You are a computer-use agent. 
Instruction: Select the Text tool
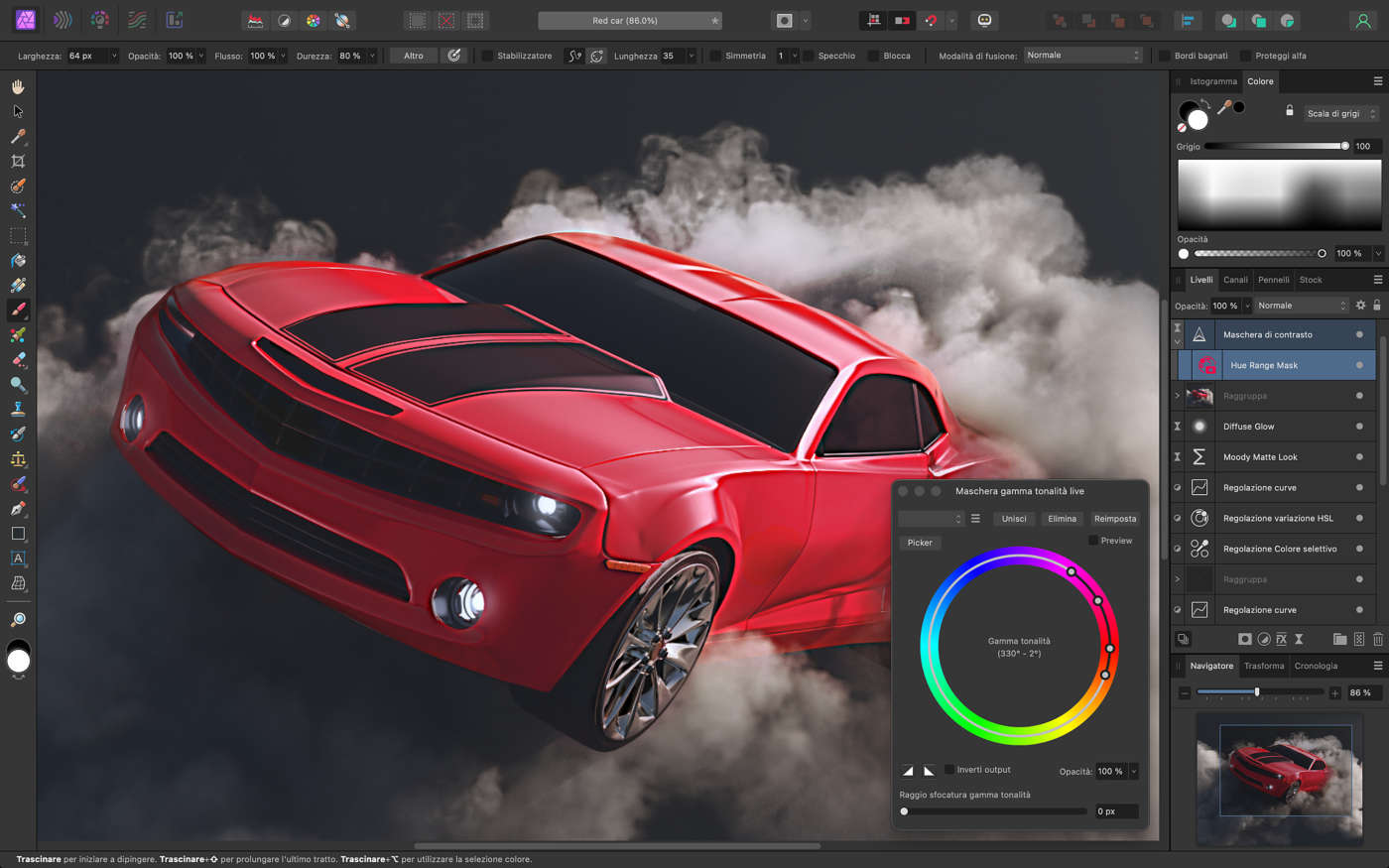18,558
